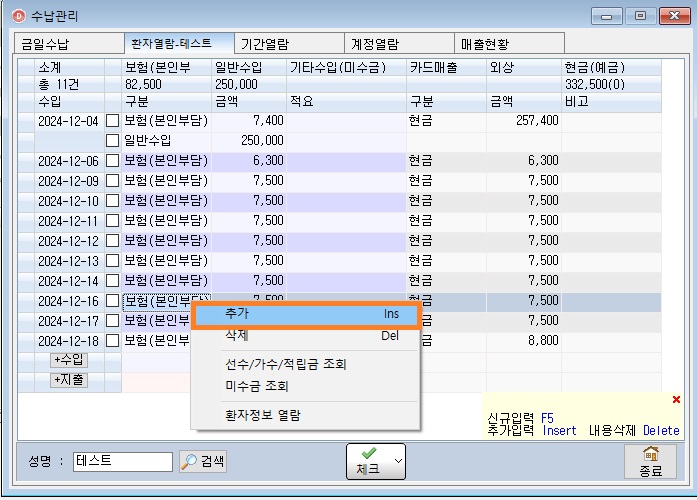
Task: Tick the checkbox for 2024-12-04 row
Action: [113, 120]
